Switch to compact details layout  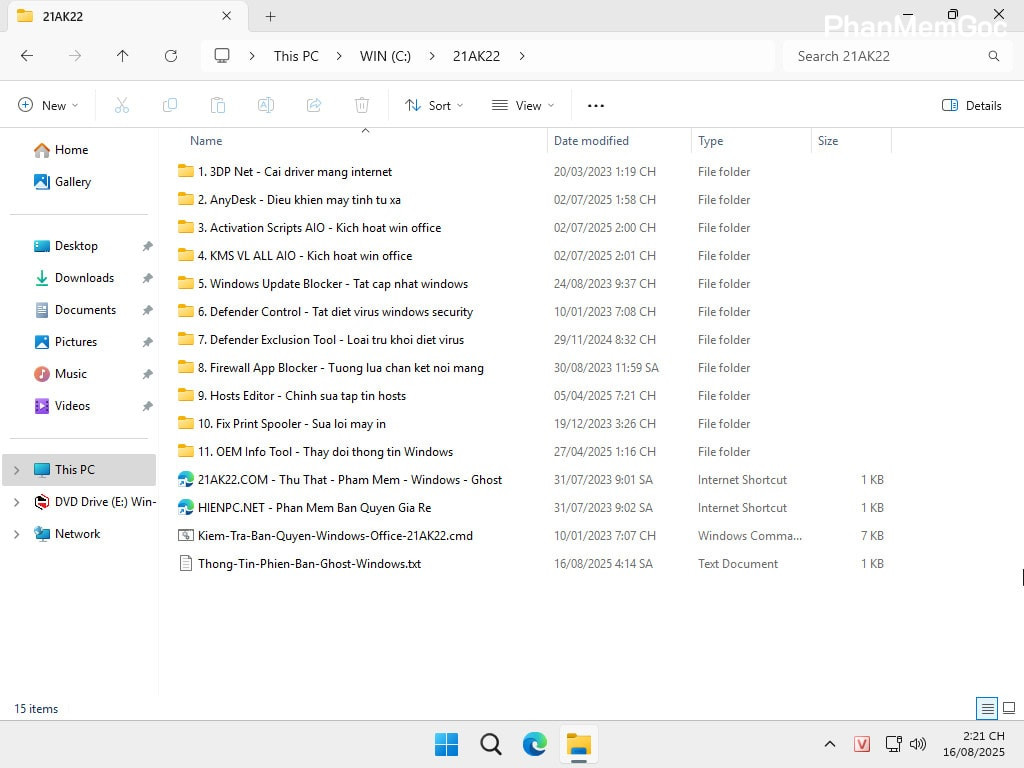pyautogui.click(x=988, y=708)
